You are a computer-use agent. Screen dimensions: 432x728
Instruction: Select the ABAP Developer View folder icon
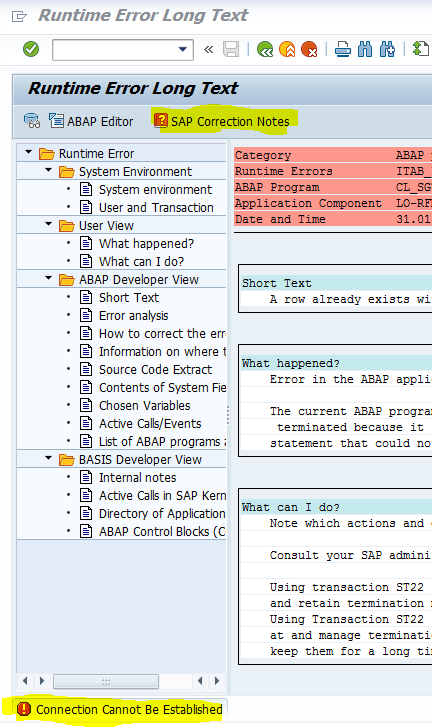tap(67, 280)
